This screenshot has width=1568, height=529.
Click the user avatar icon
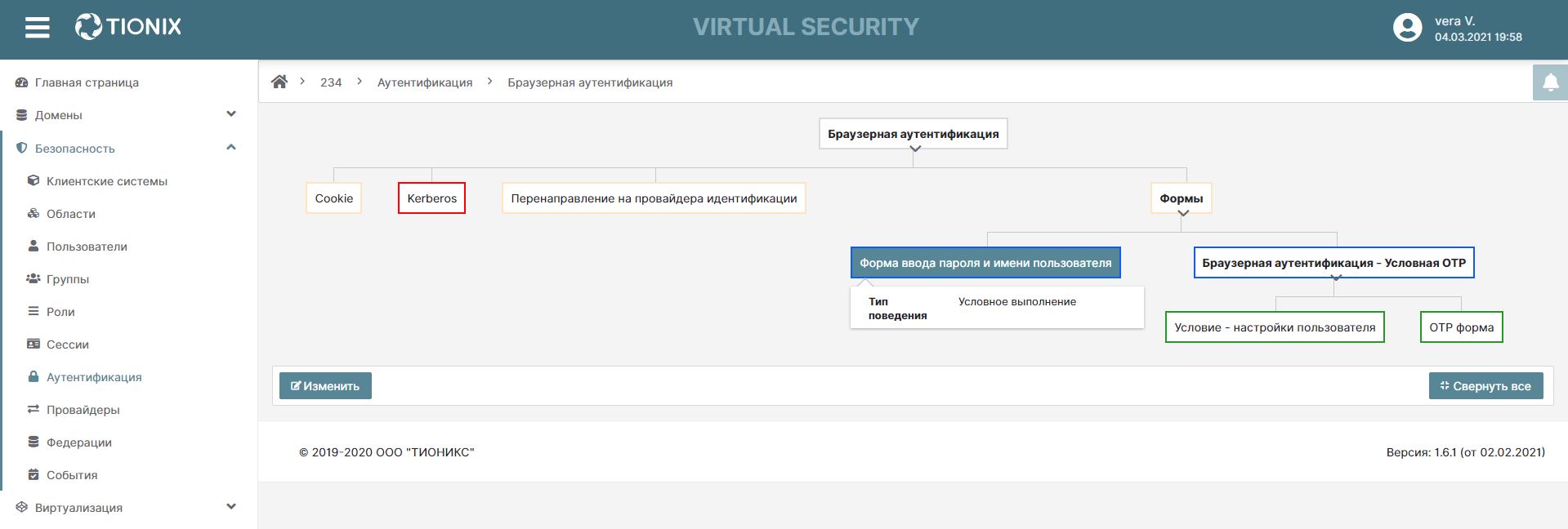click(x=1407, y=28)
